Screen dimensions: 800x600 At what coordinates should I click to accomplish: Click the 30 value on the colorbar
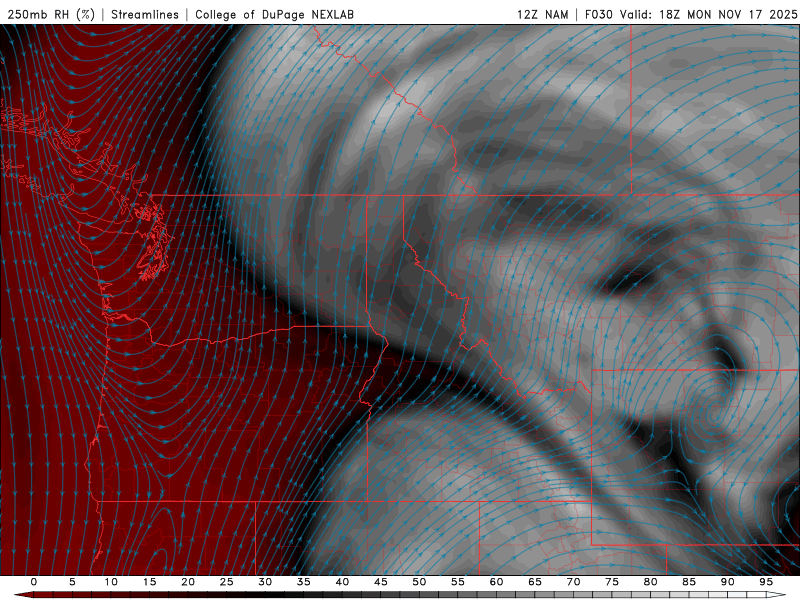(x=265, y=582)
